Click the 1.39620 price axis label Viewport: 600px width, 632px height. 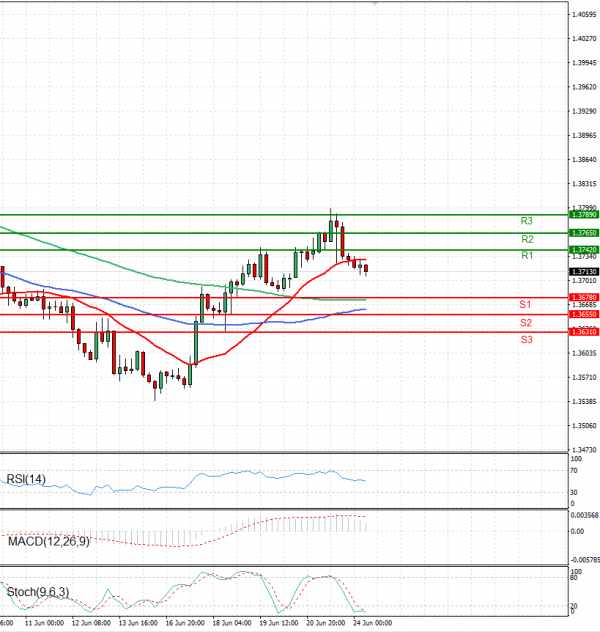click(584, 87)
